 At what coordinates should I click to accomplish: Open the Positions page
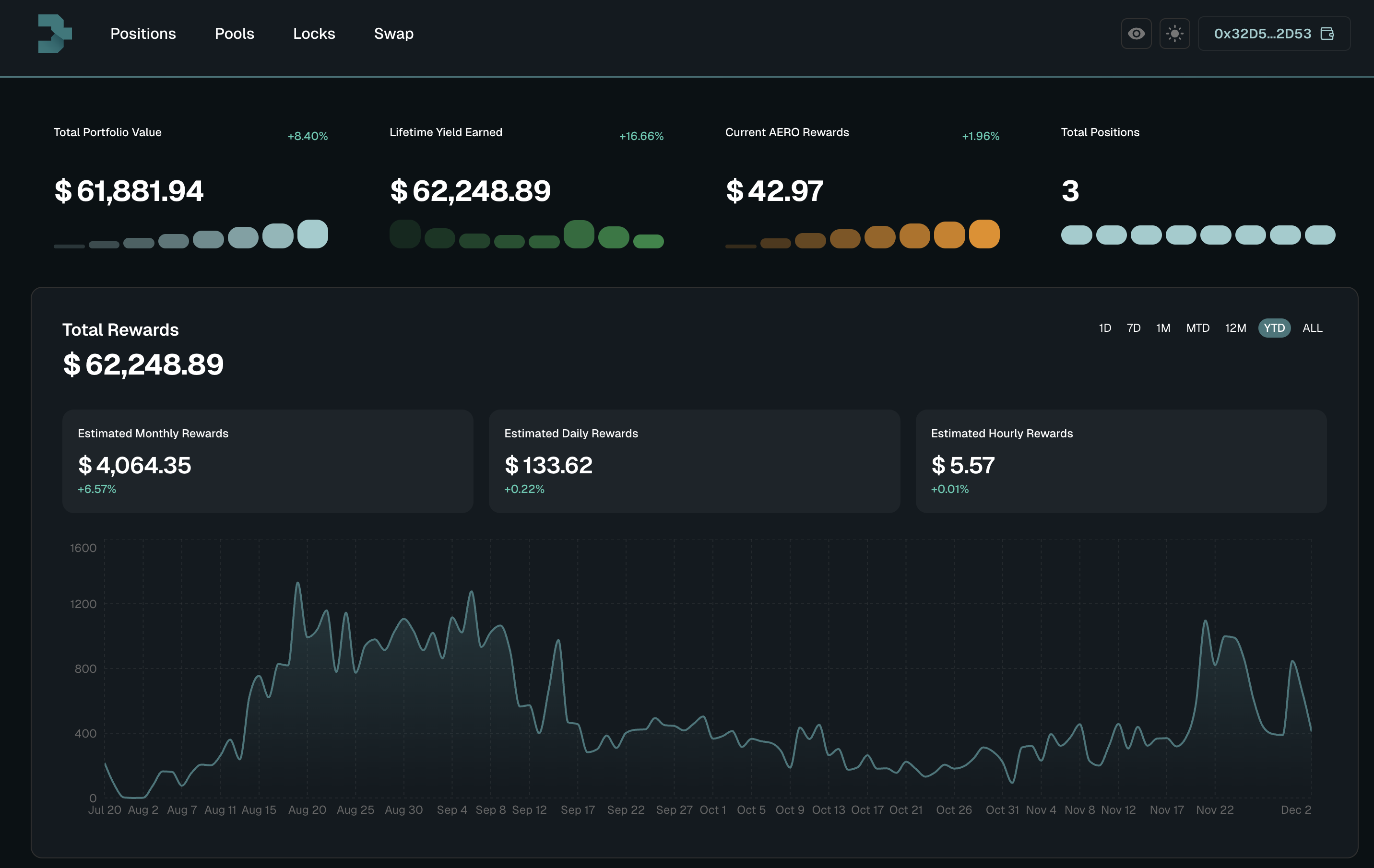pos(142,34)
